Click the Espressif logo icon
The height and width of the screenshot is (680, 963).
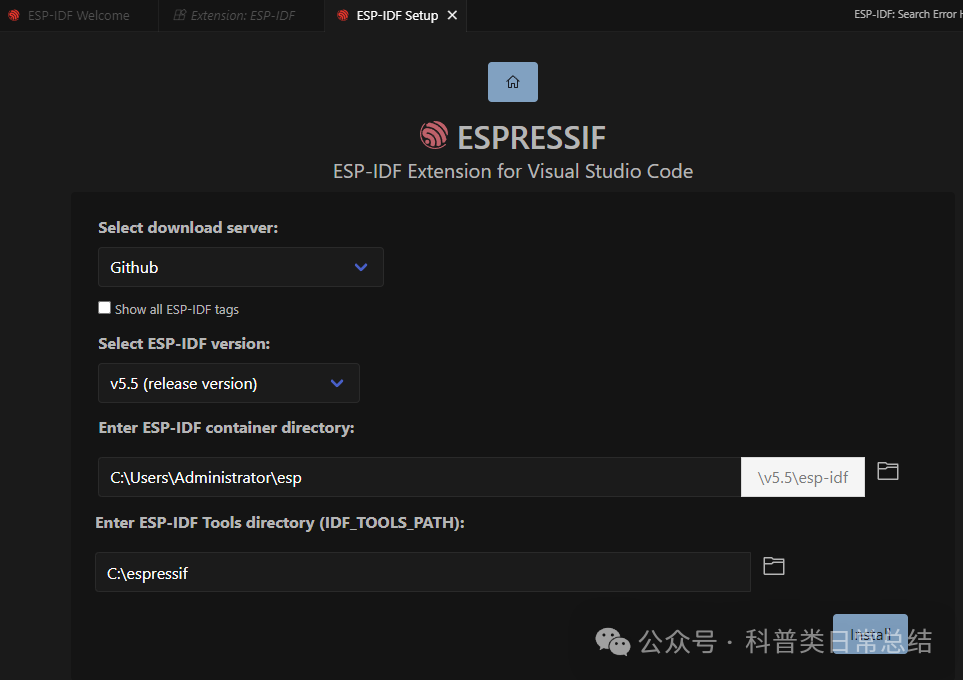(434, 135)
